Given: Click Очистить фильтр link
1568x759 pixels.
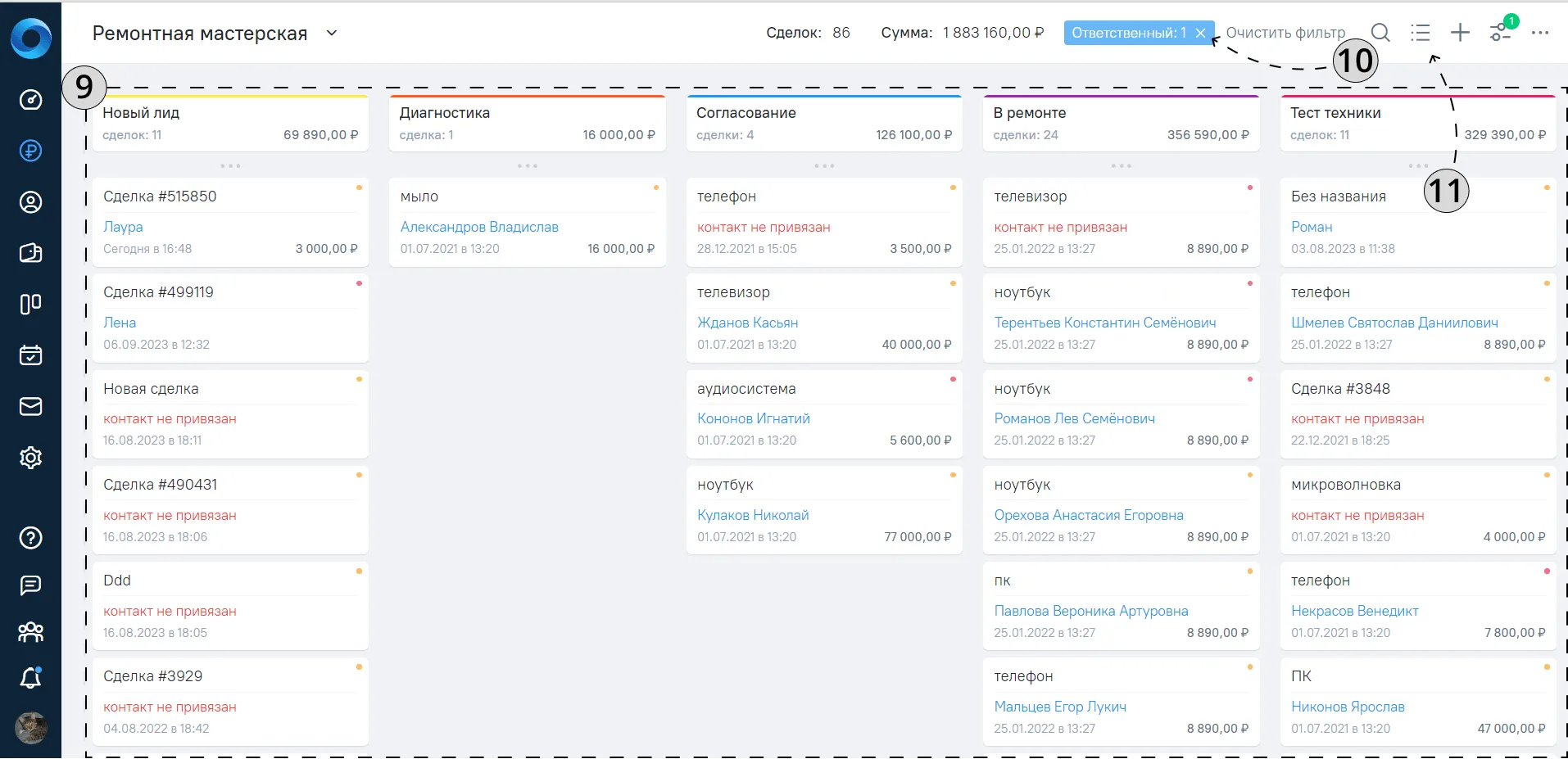Looking at the screenshot, I should pos(1285,33).
